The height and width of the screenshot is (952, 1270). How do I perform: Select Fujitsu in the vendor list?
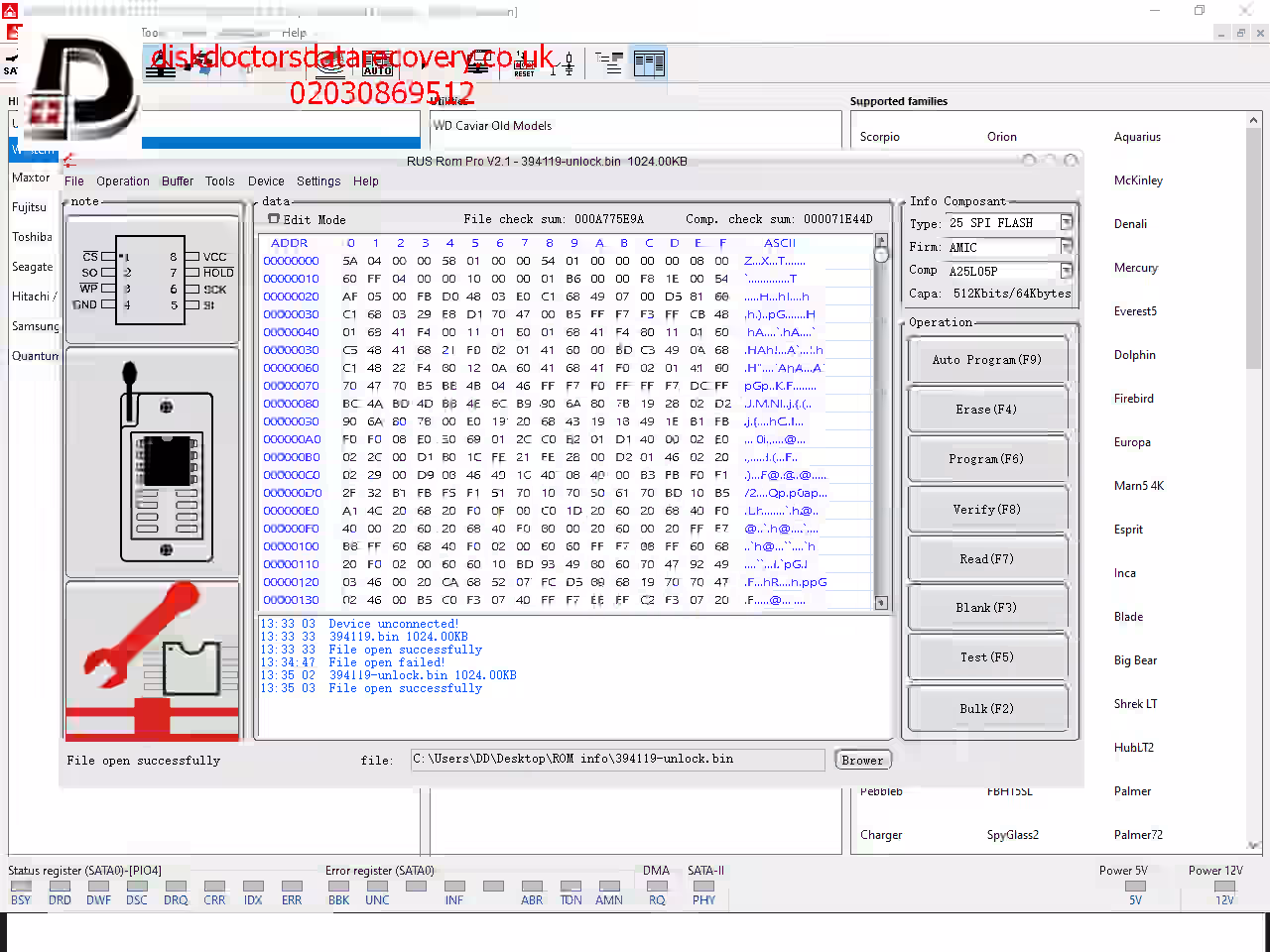(29, 207)
